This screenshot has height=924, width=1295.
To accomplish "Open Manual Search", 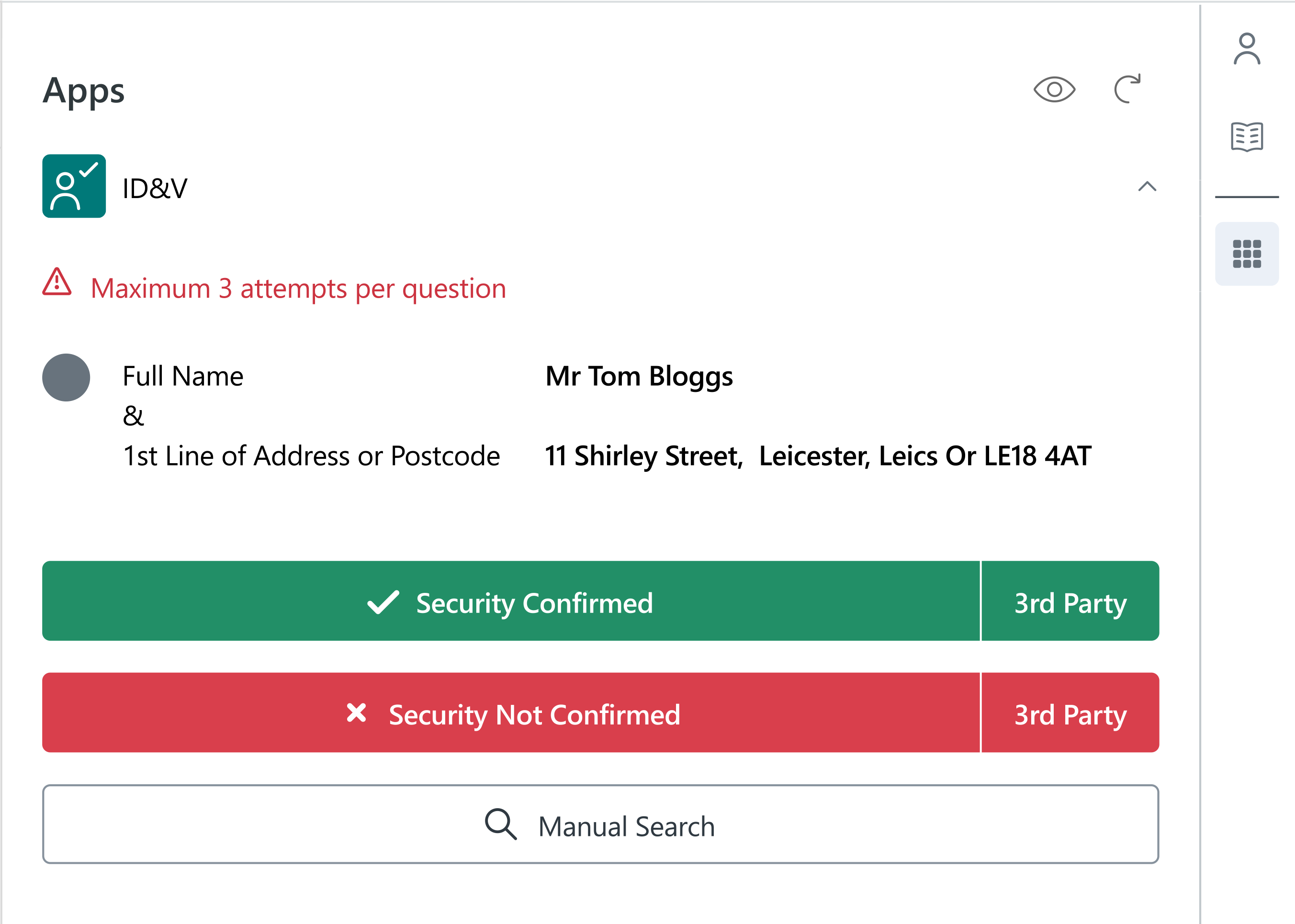I will point(600,824).
